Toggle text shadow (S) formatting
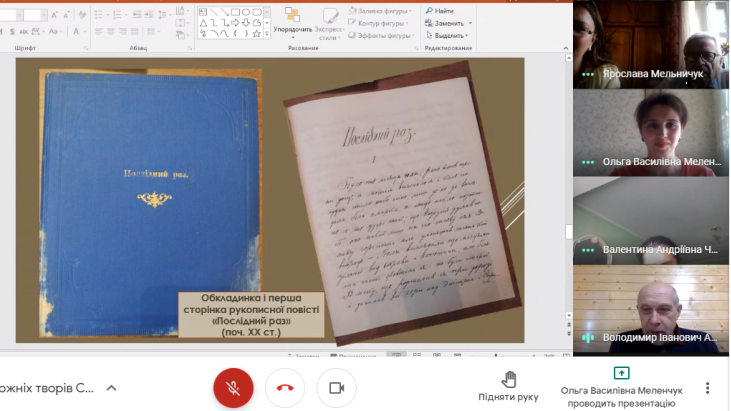This screenshot has height=411, width=731. [12, 32]
